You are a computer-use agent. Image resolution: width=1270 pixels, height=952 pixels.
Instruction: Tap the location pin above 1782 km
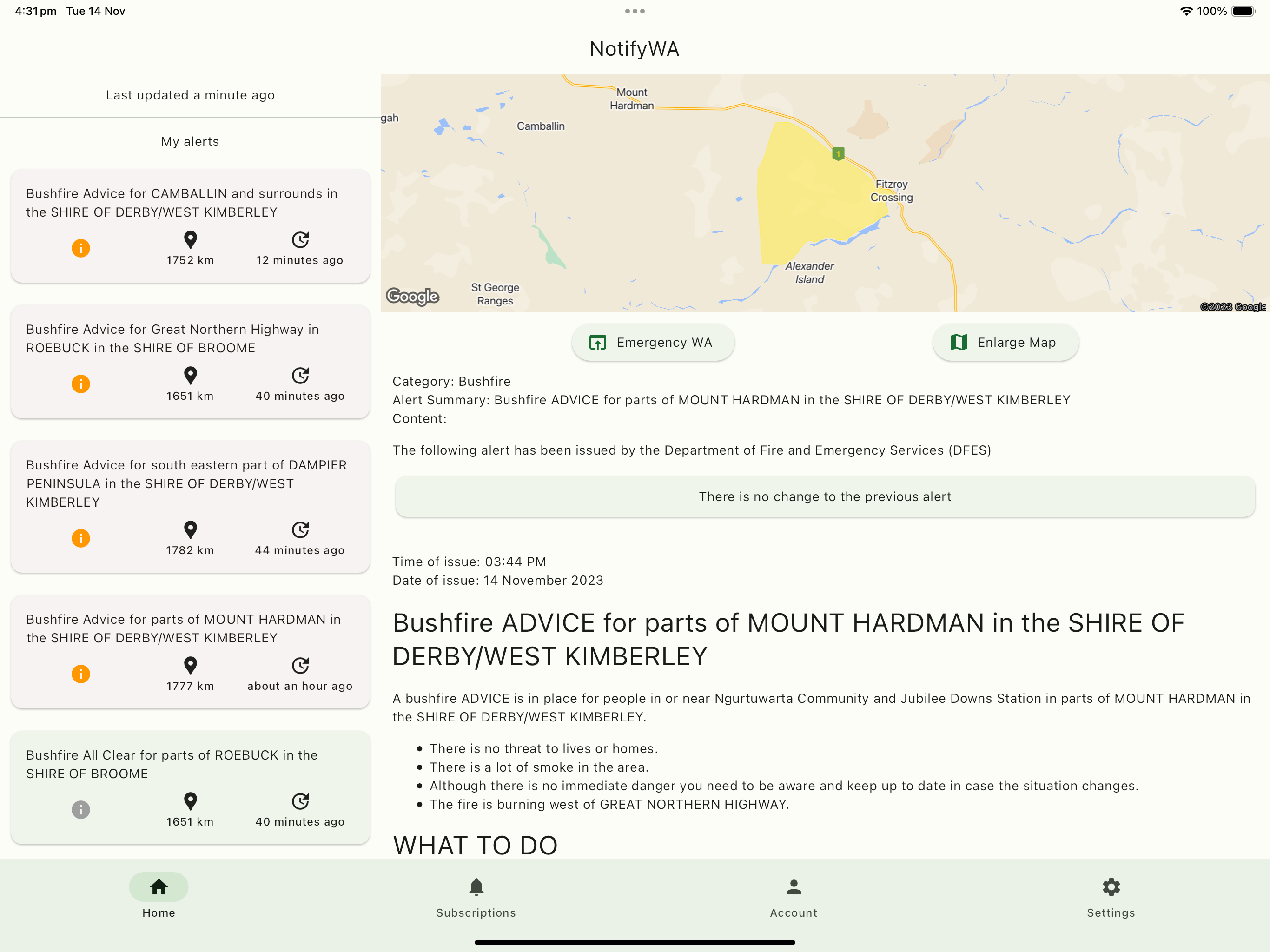pos(190,529)
